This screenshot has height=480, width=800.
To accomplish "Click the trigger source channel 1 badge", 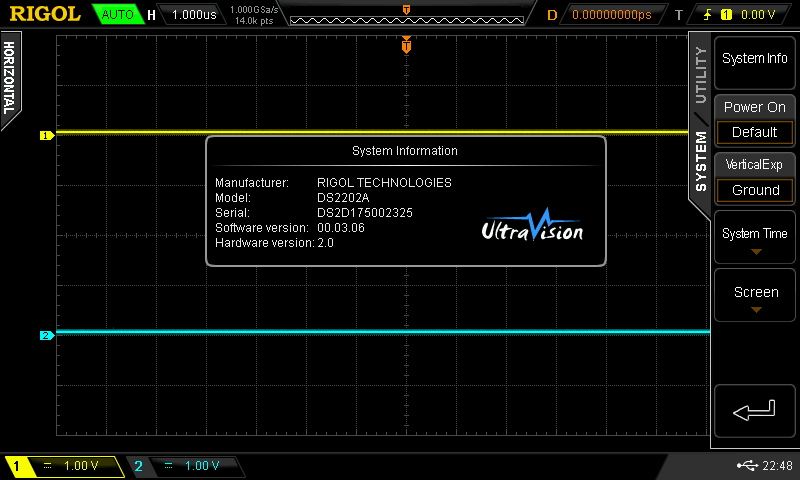I will point(726,15).
